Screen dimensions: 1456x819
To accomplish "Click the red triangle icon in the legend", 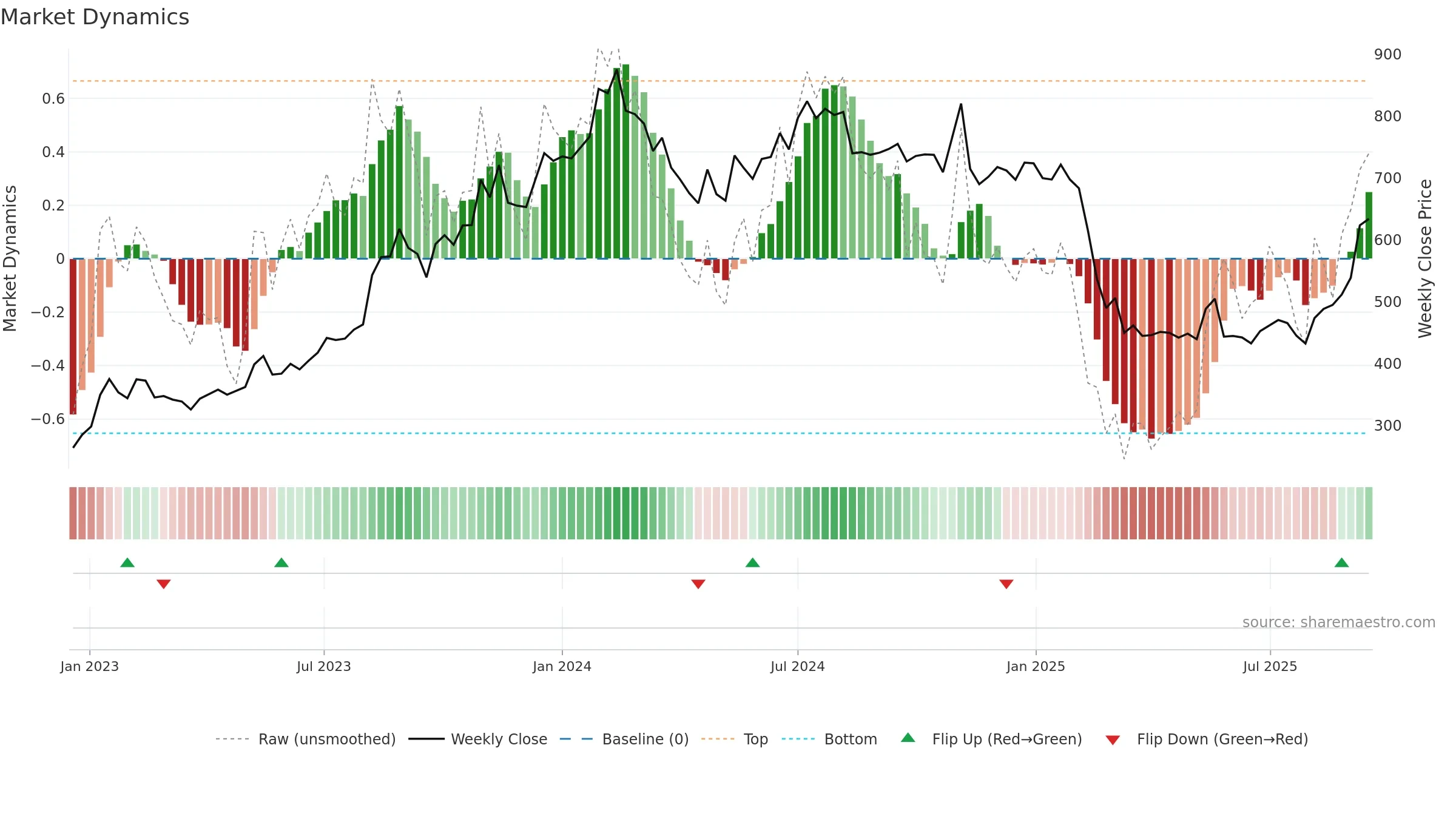I will tap(1113, 740).
